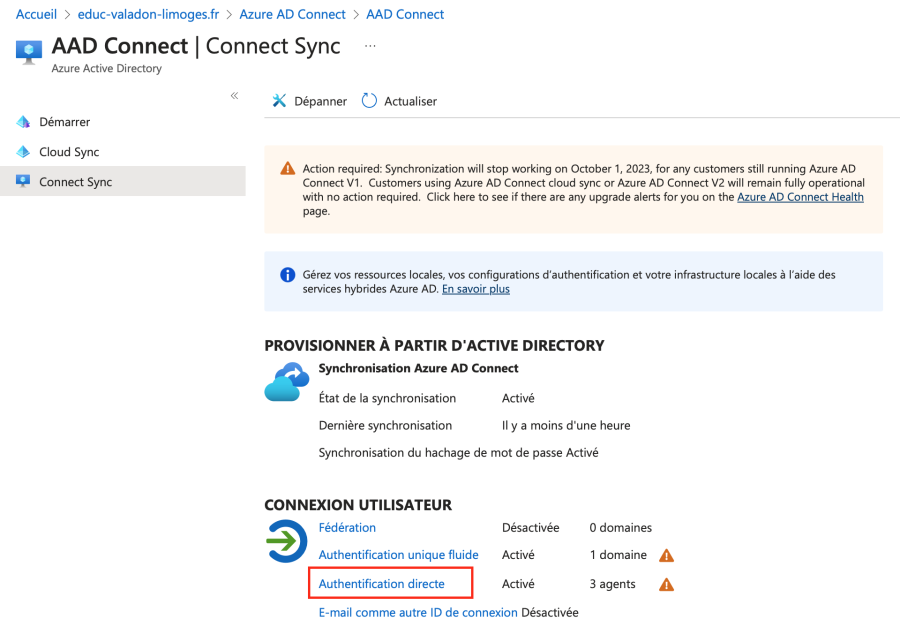900x642 pixels.
Task: Click the AAD Connect monitor header icon
Action: [29, 52]
